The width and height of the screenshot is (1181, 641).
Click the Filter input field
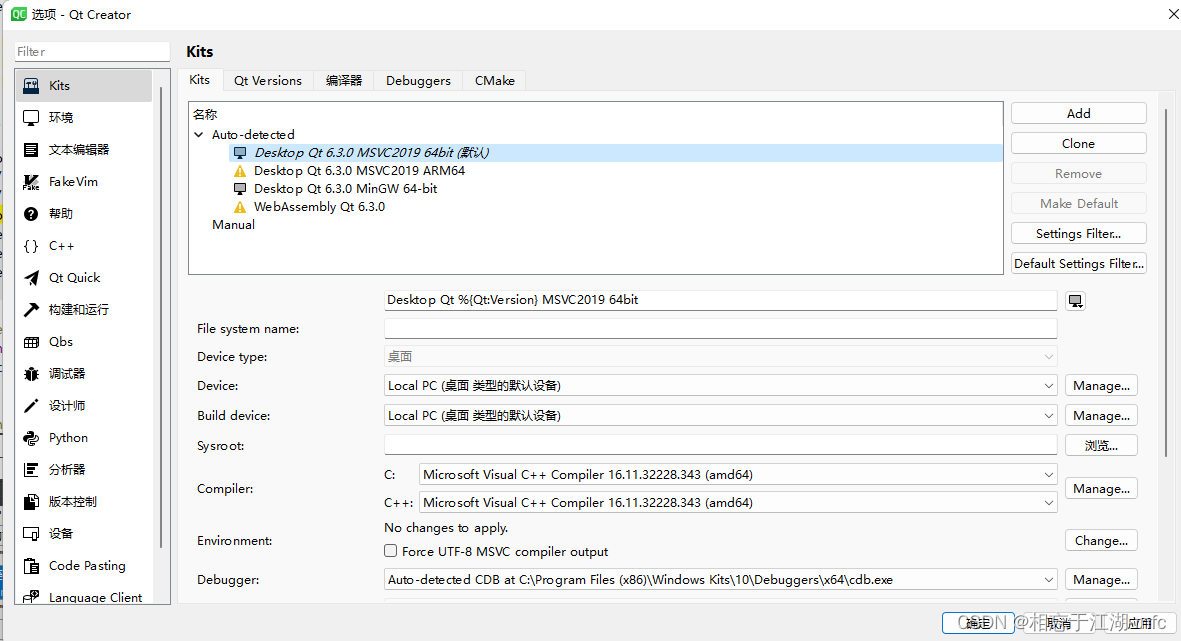pos(90,50)
